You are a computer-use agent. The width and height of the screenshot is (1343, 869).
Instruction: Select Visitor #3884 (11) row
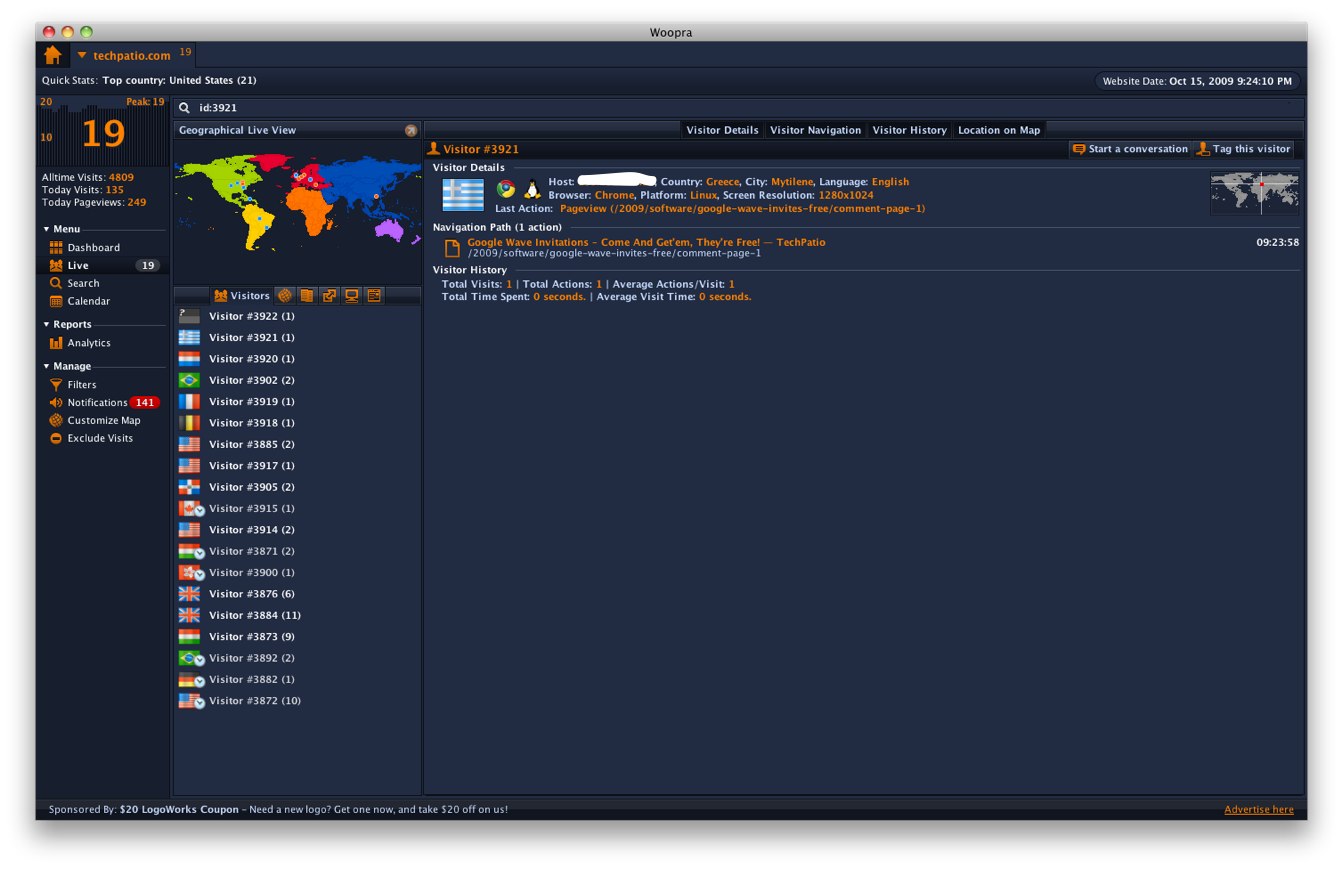[x=297, y=615]
